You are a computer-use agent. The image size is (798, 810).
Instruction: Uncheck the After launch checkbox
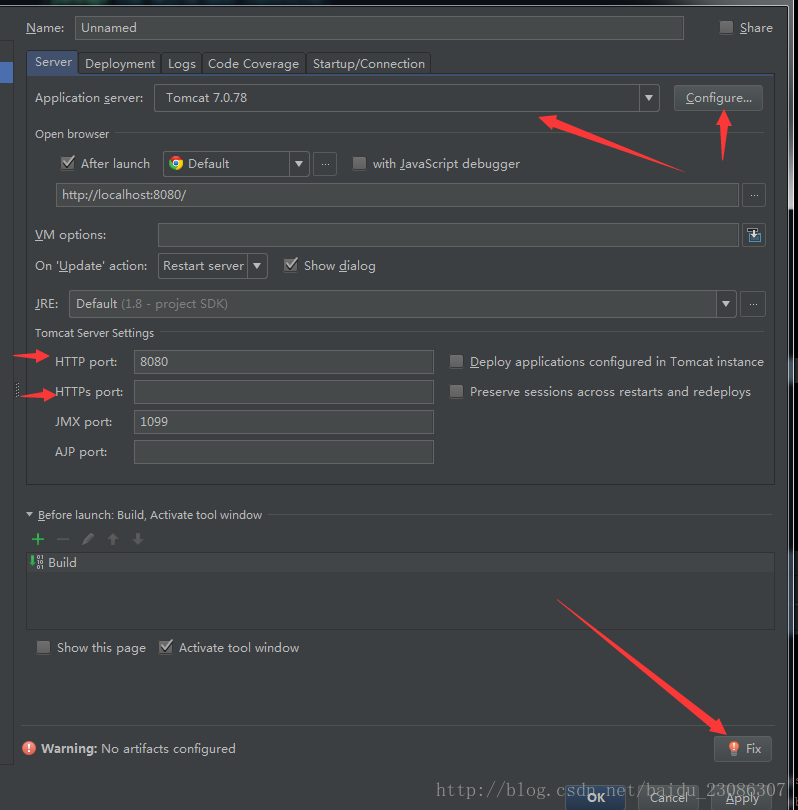point(68,163)
